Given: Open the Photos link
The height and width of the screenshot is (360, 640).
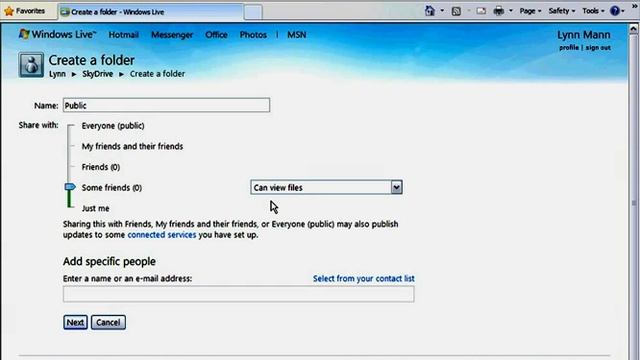Looking at the screenshot, I should [x=253, y=35].
